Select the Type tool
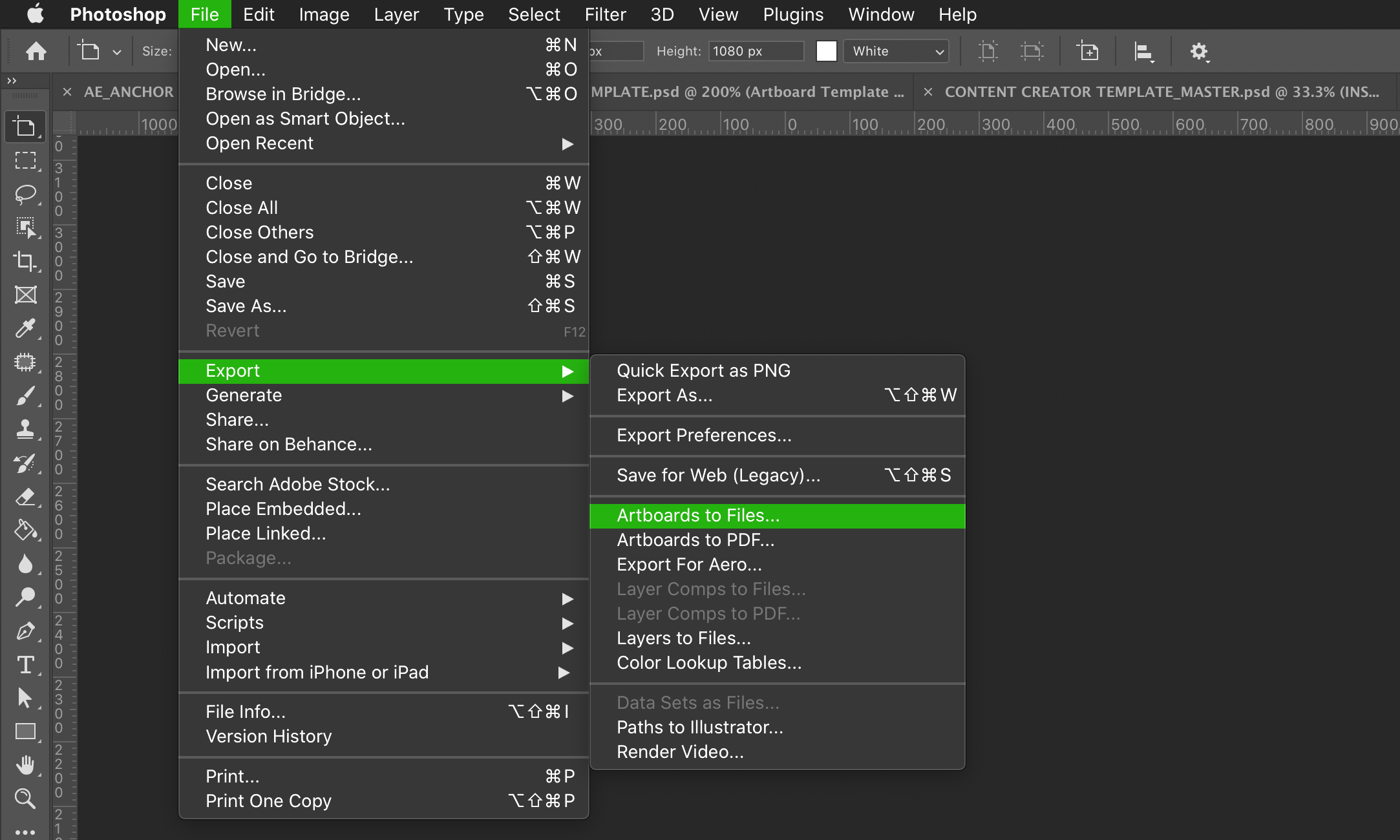 [x=25, y=664]
